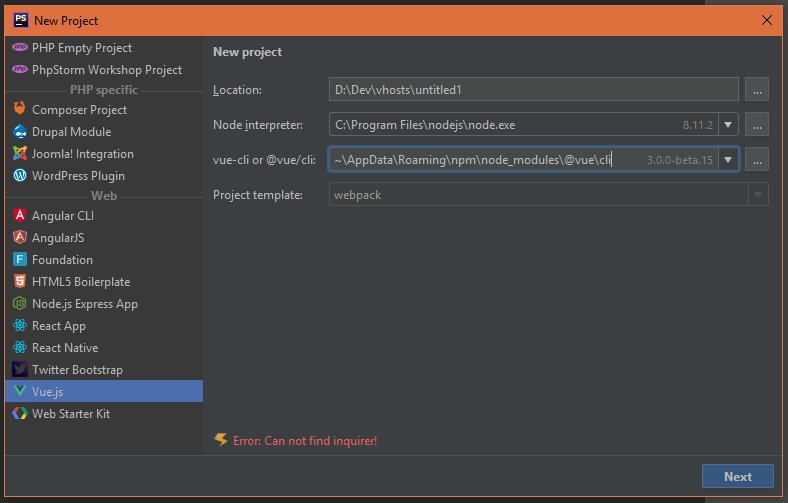Pick Drupal Module project type
This screenshot has height=503, width=788.
click(x=104, y=132)
